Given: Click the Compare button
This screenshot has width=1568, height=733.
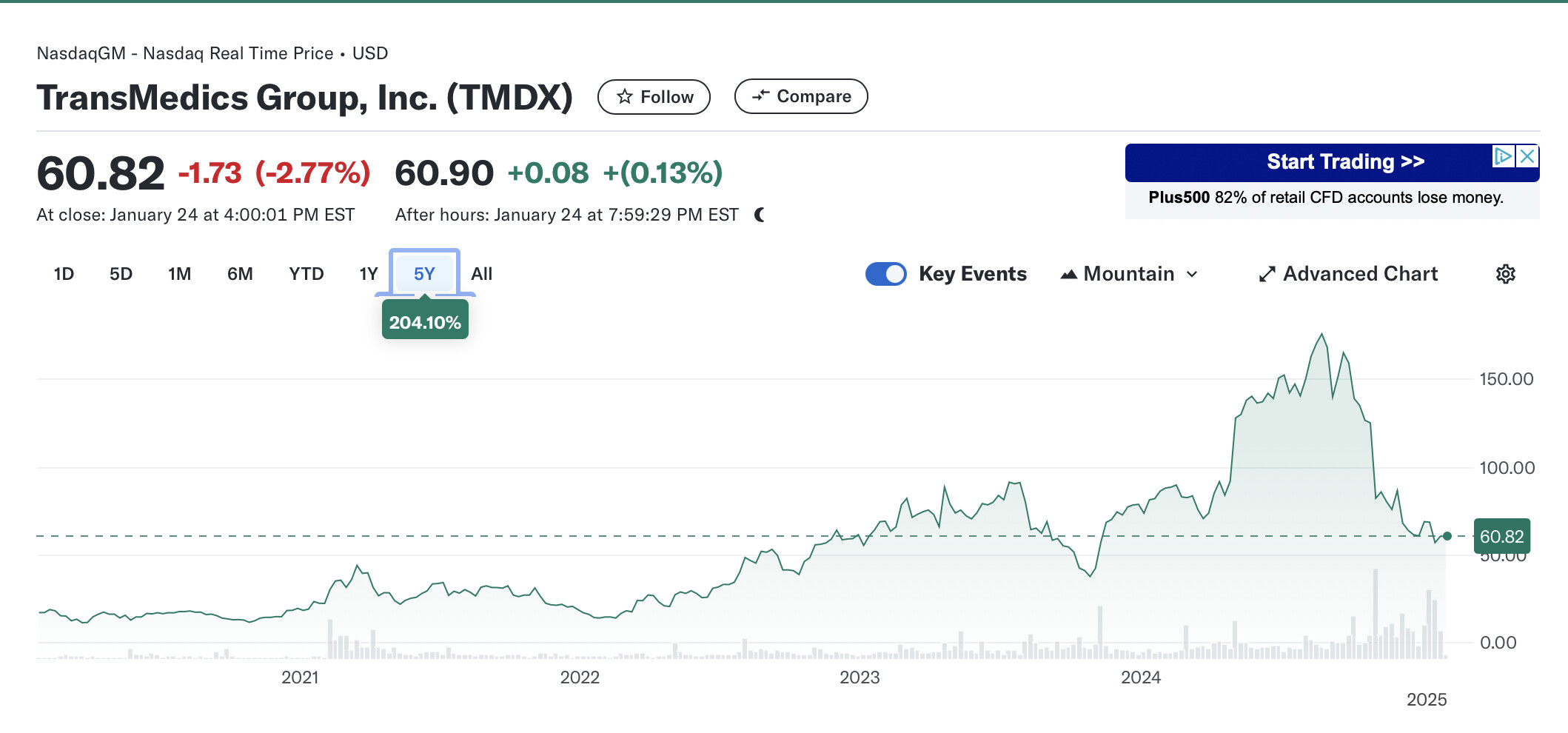Looking at the screenshot, I should click(x=801, y=96).
